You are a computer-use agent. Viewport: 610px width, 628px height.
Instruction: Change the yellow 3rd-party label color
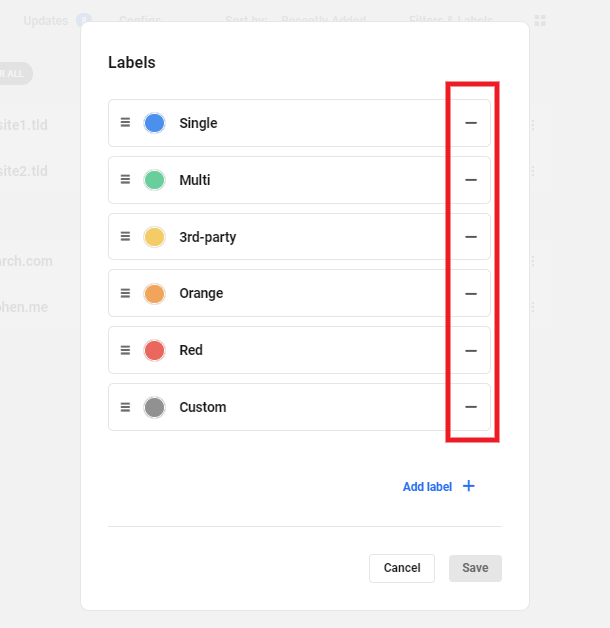click(154, 237)
